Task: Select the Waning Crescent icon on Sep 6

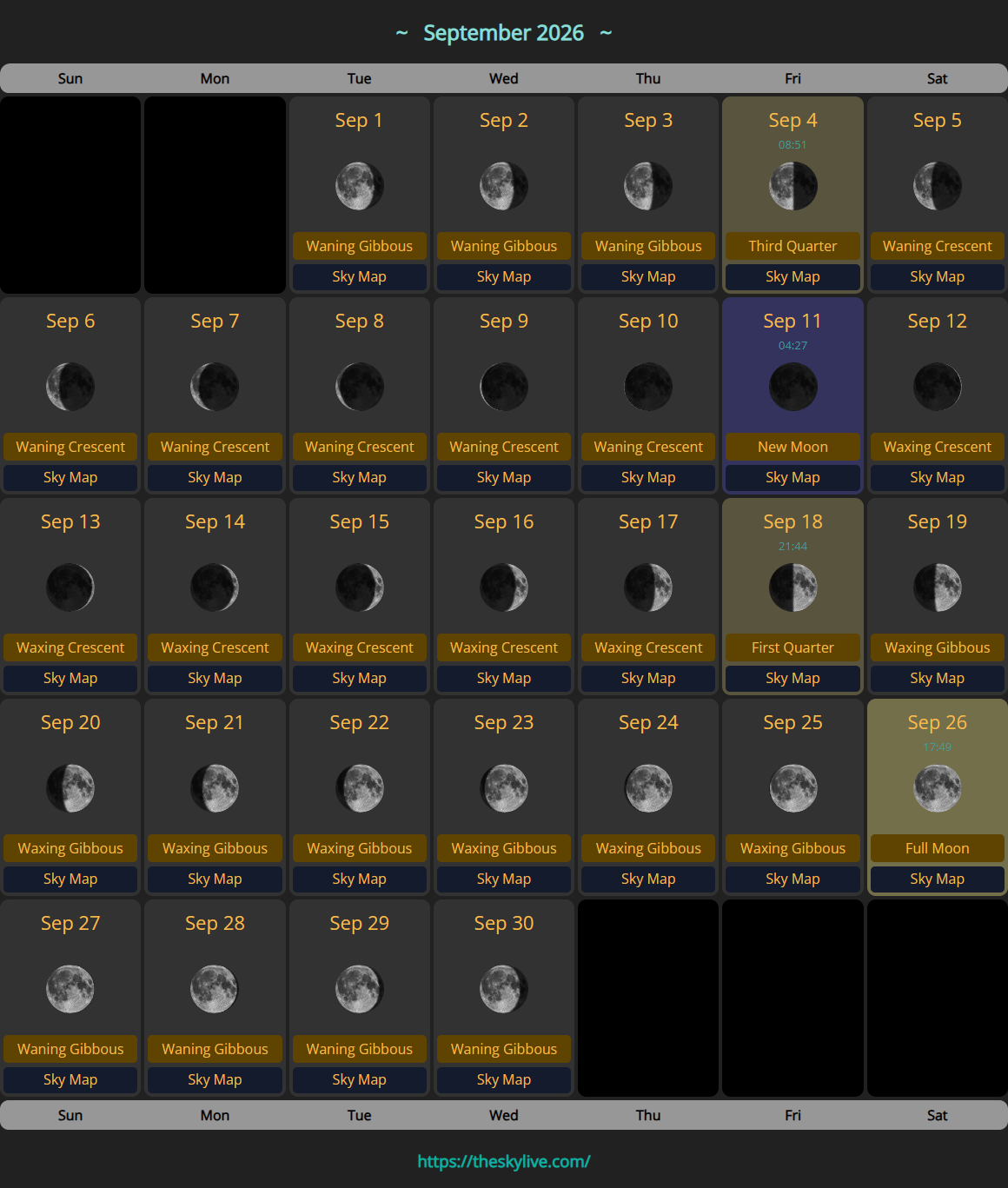Action: 70,387
